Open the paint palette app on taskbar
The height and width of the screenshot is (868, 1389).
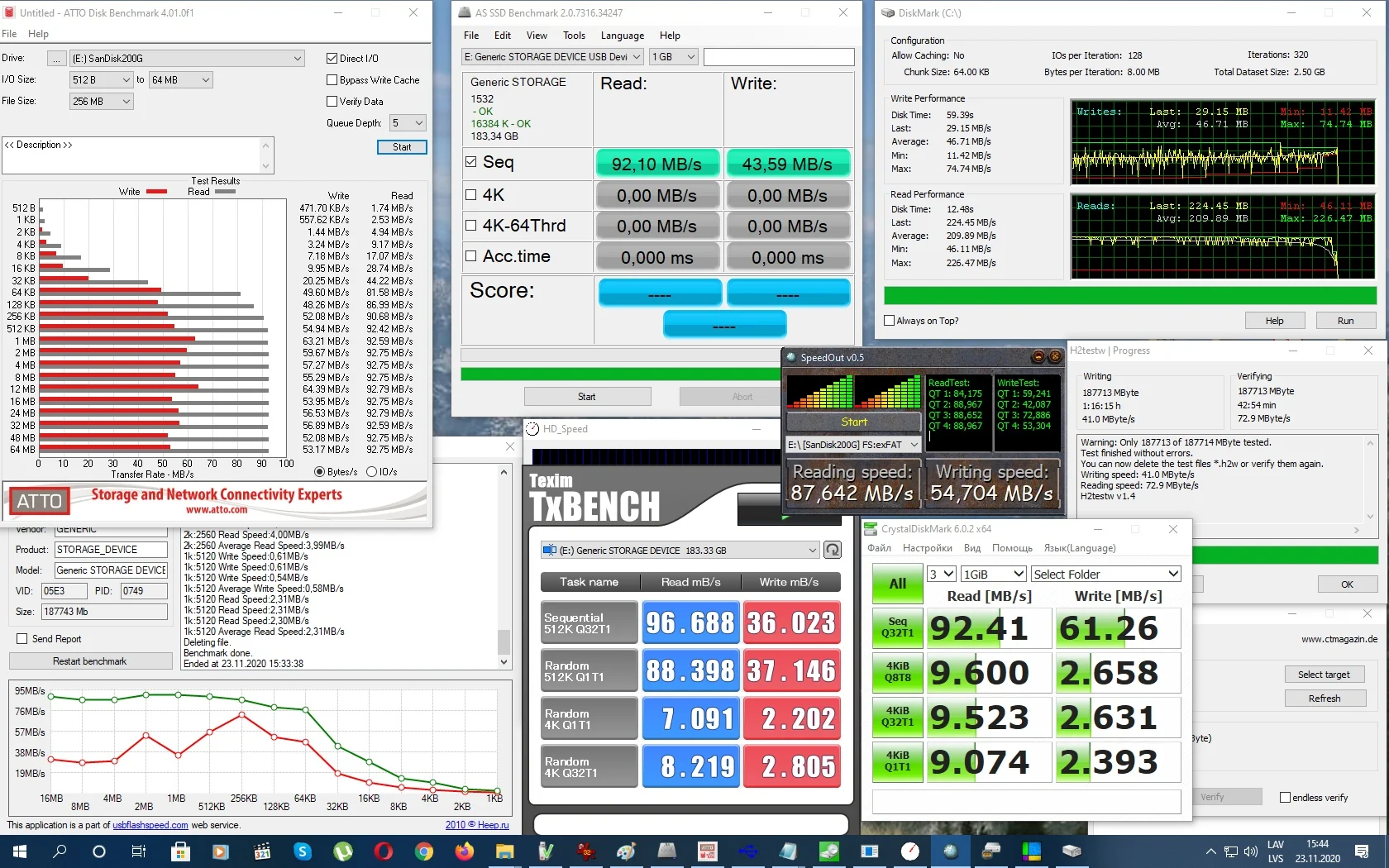(627, 851)
